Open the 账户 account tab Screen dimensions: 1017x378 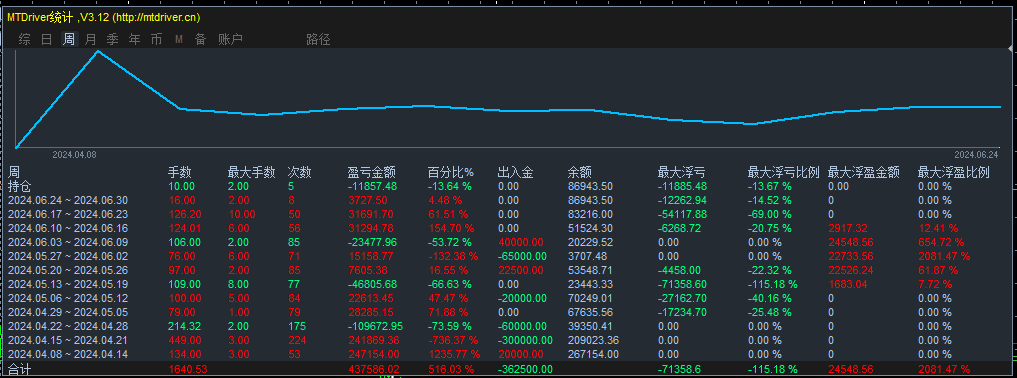(x=230, y=40)
